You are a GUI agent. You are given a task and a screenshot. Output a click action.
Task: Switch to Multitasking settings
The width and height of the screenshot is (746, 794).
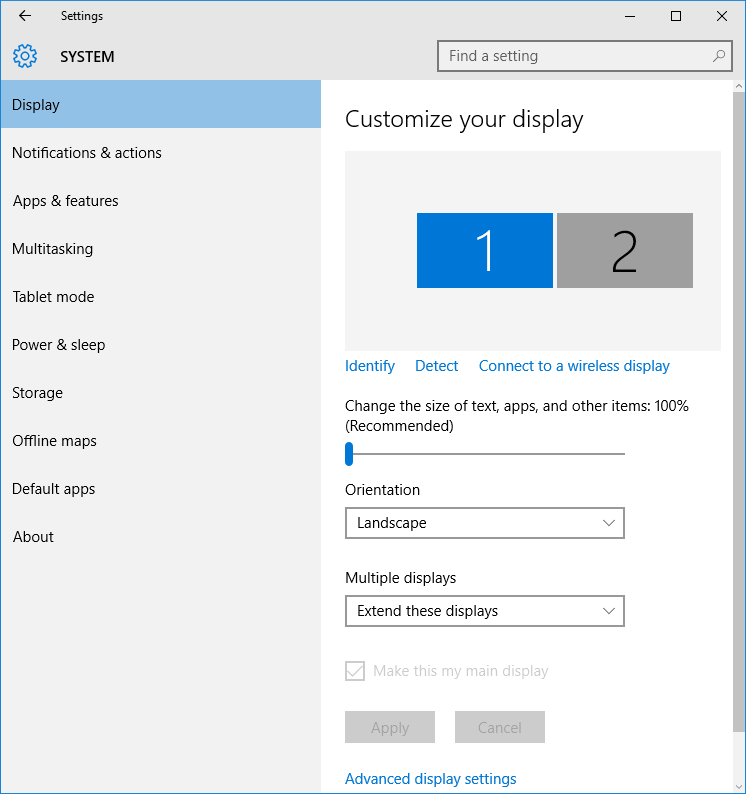pos(52,249)
